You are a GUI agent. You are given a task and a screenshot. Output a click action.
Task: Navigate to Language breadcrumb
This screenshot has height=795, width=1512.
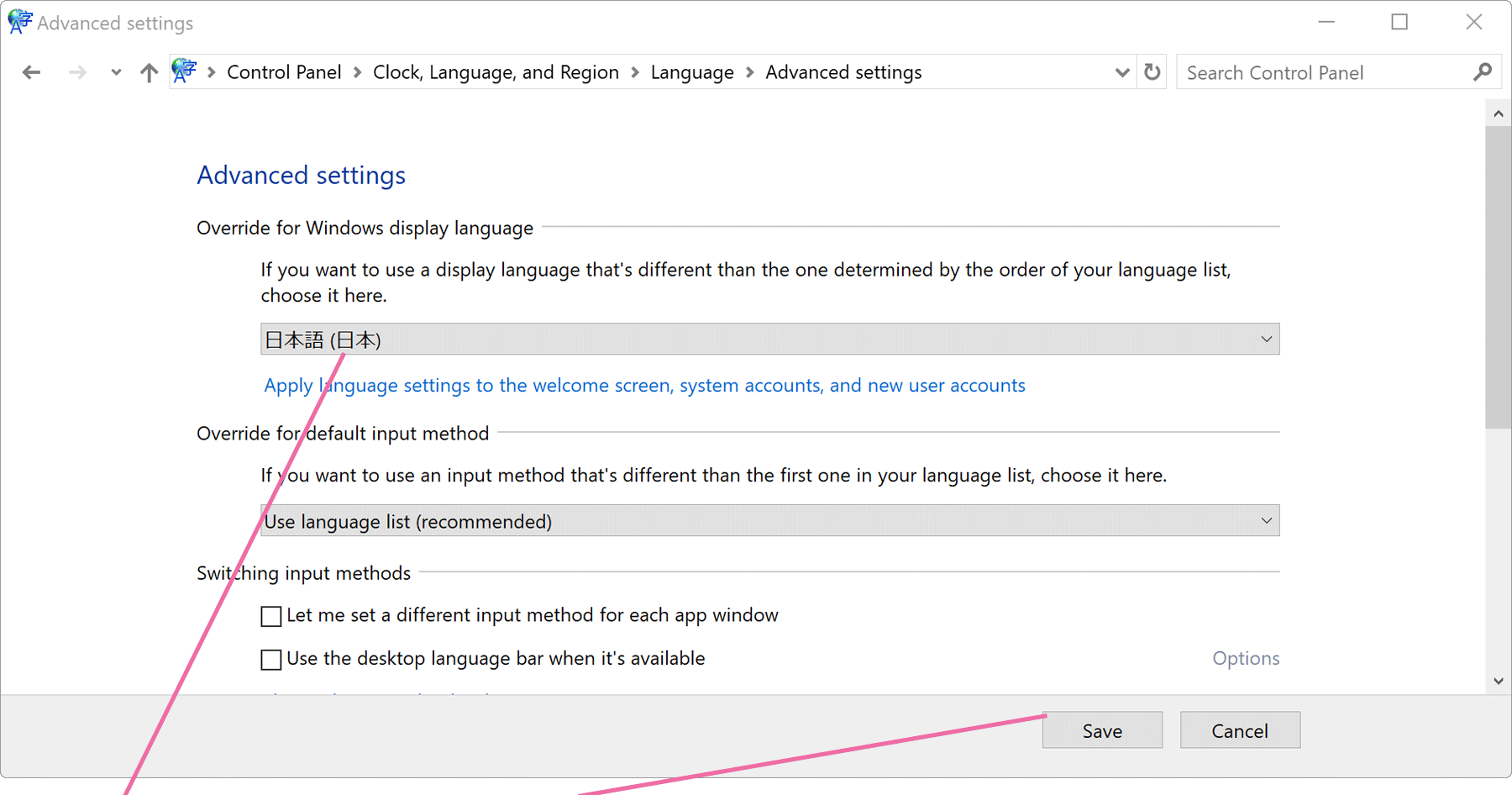pos(692,72)
